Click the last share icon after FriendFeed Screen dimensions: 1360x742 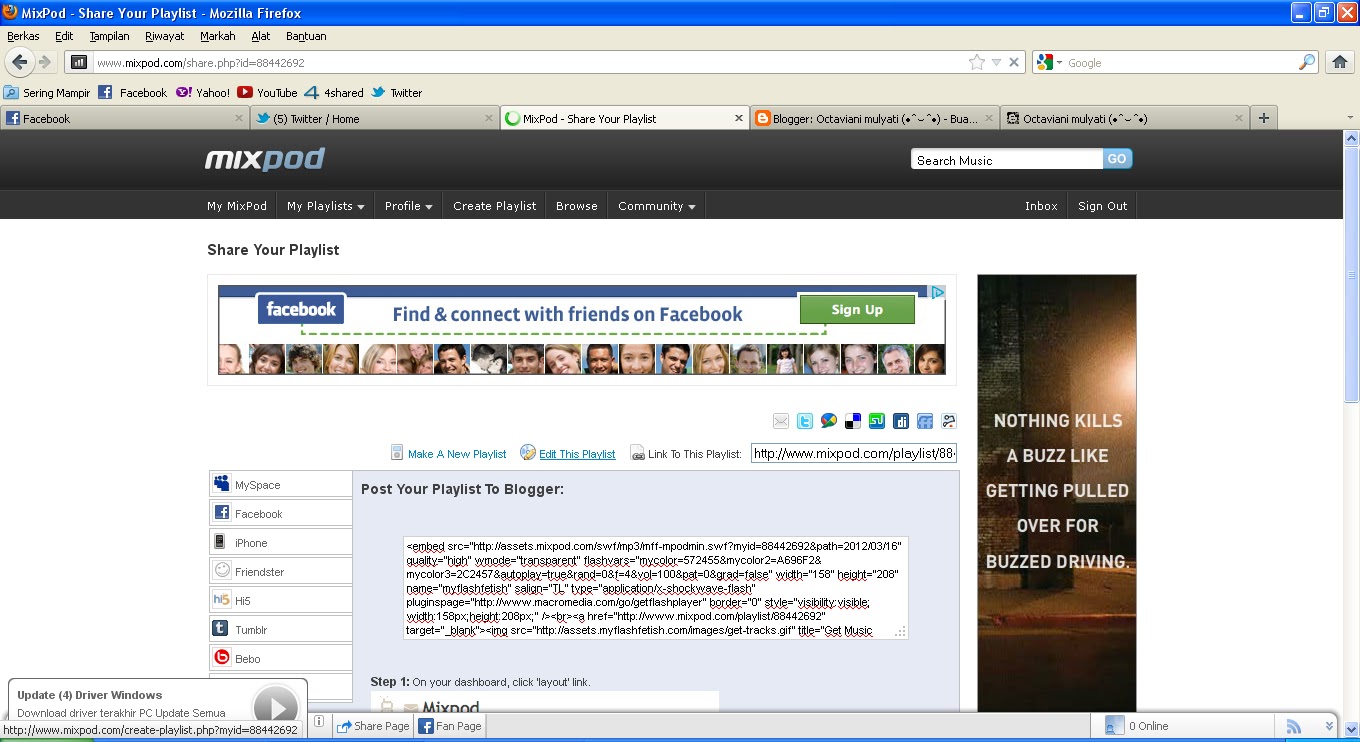pos(949,421)
